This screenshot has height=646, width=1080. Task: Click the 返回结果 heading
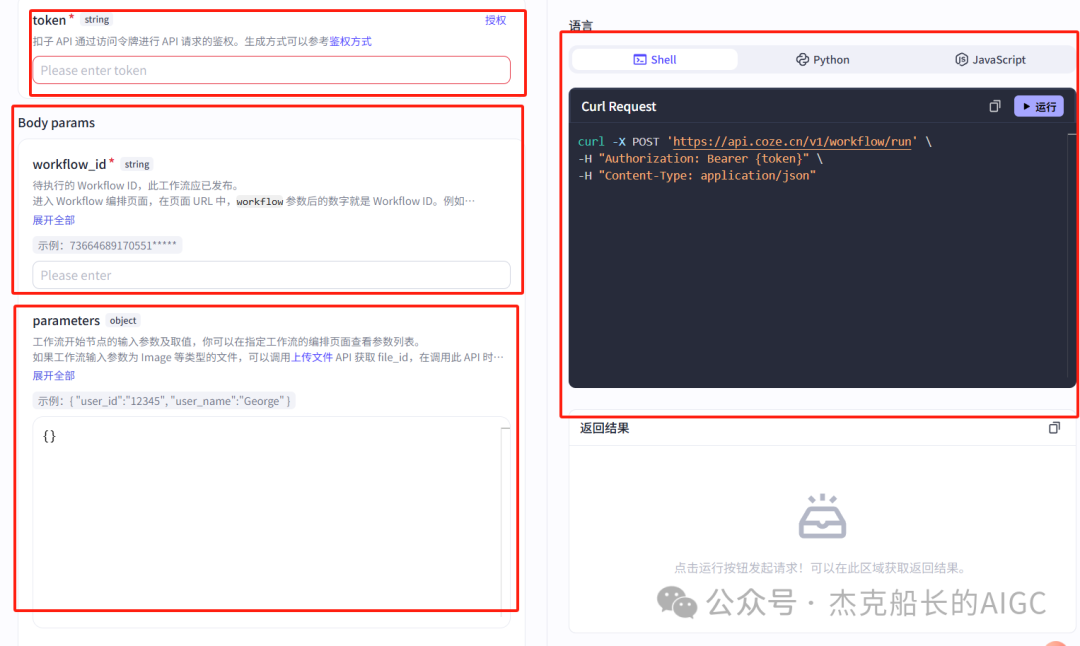(604, 428)
